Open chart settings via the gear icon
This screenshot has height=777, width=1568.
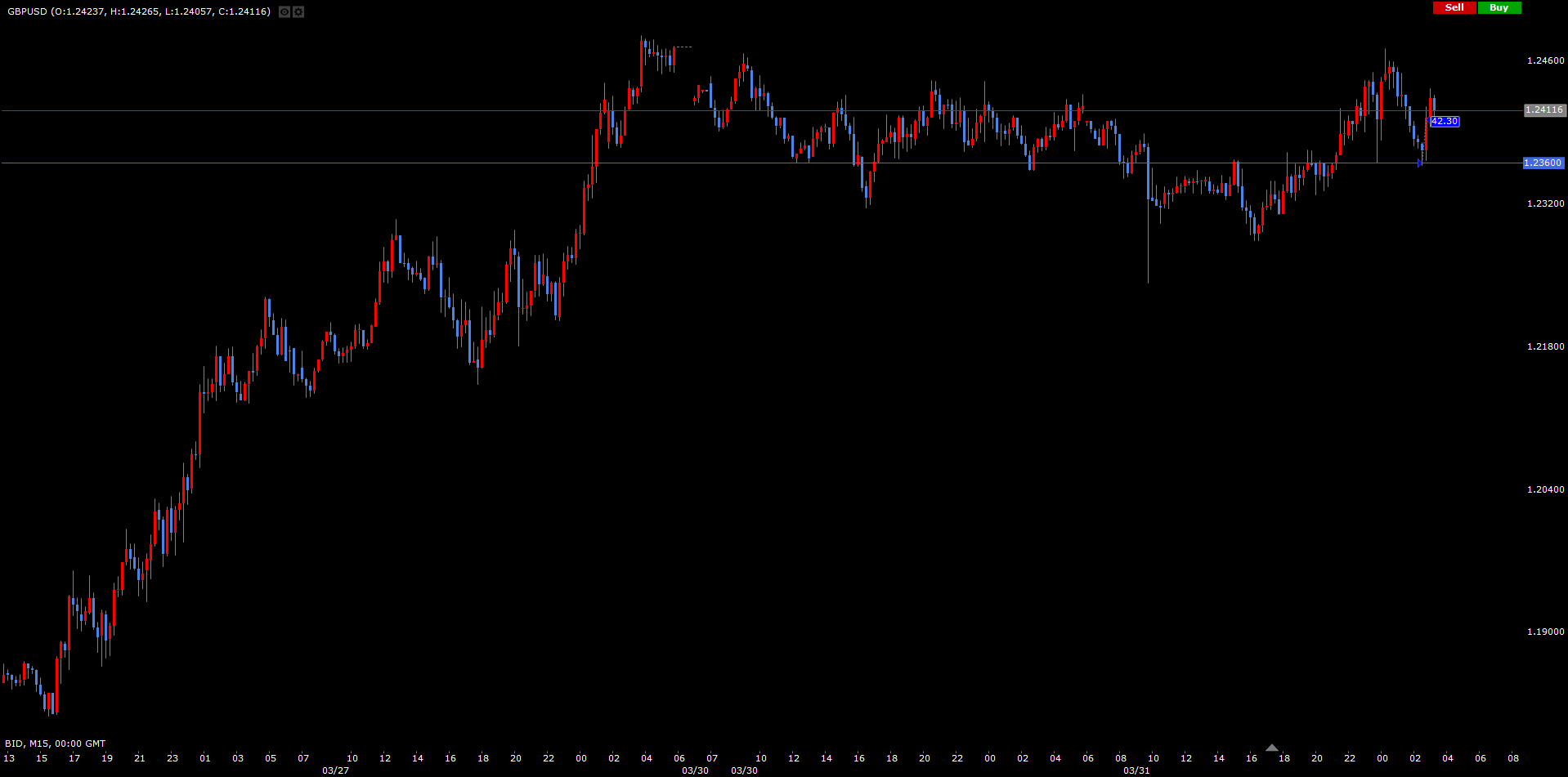click(x=298, y=11)
